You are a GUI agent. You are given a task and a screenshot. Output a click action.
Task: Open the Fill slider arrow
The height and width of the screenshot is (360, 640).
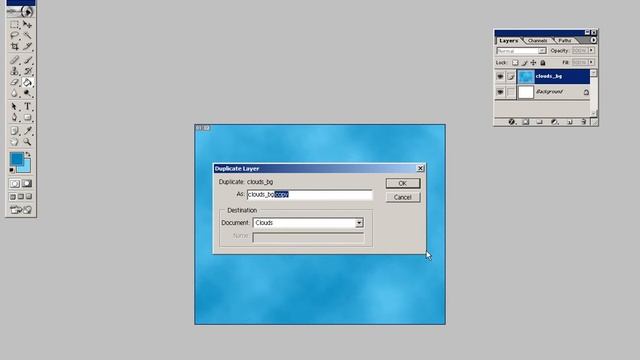point(591,62)
